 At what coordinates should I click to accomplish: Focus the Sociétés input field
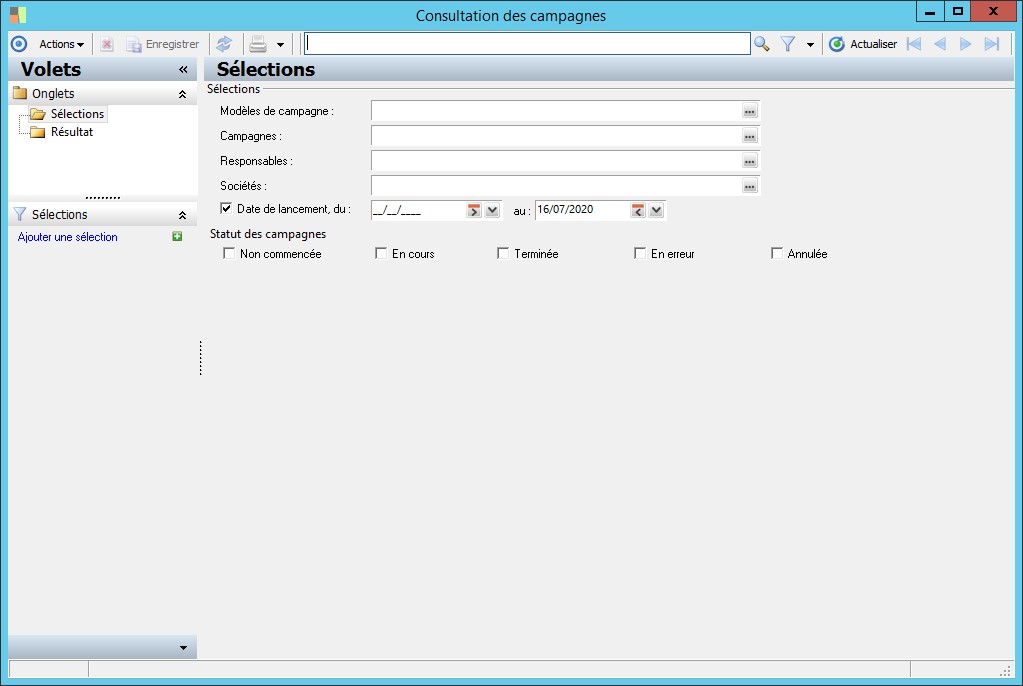click(x=557, y=185)
